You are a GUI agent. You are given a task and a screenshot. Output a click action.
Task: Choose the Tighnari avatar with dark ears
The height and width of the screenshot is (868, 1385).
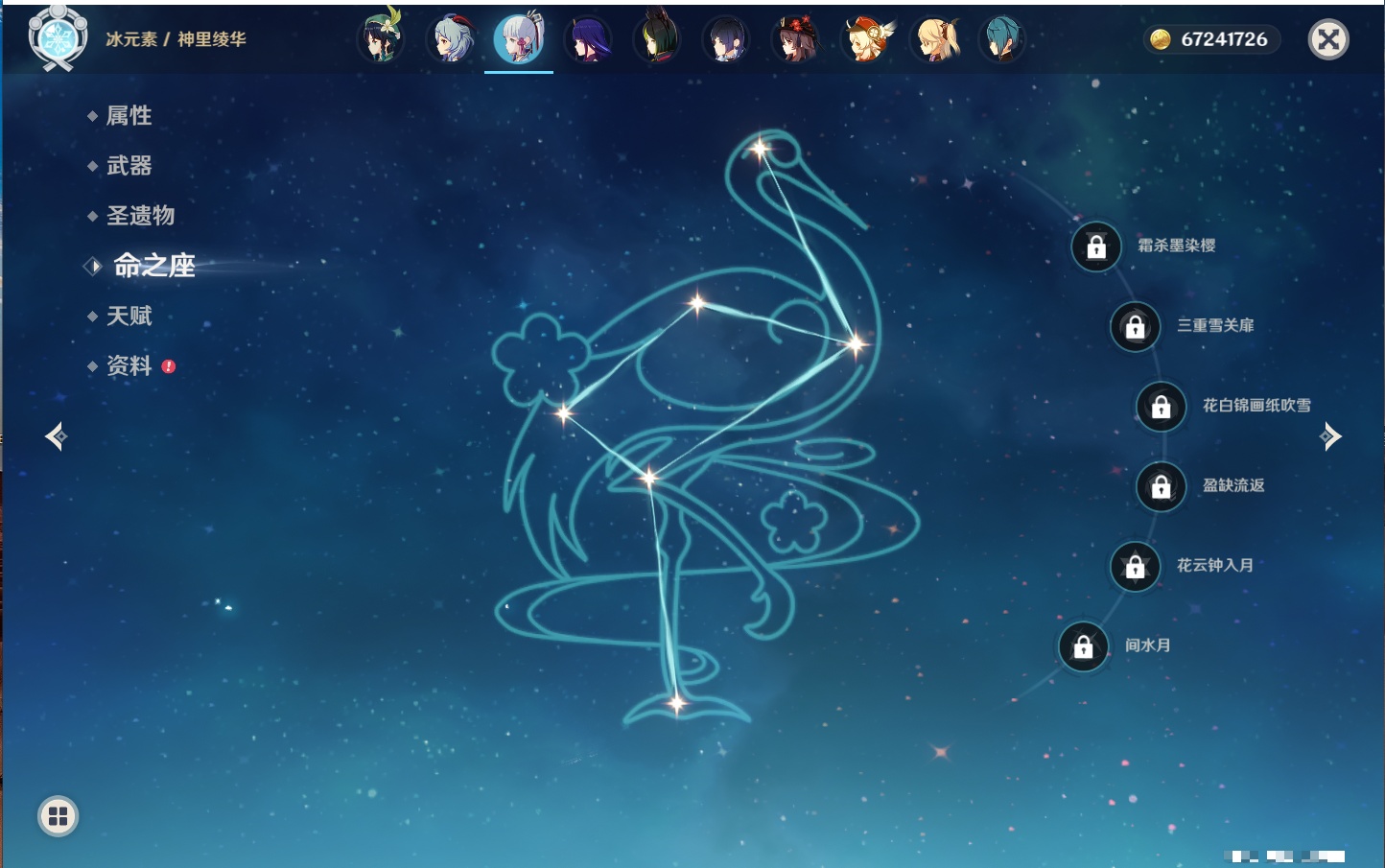[657, 38]
